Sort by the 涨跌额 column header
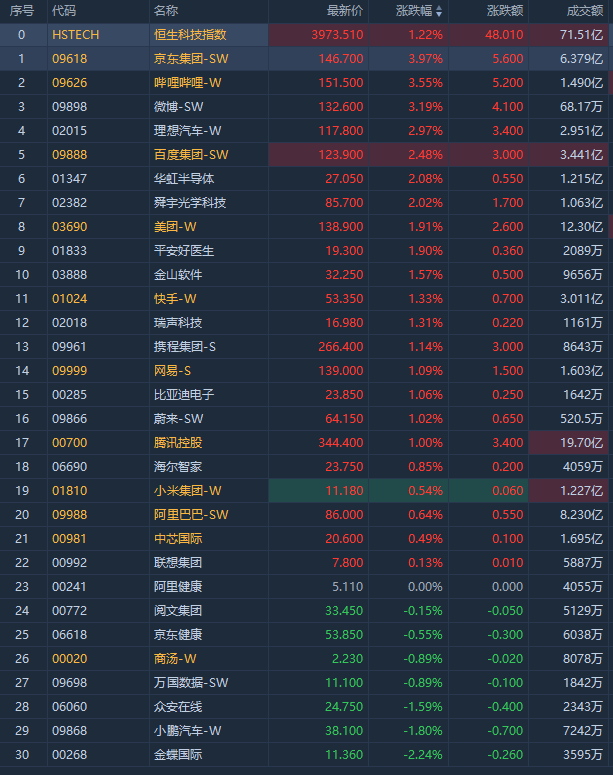This screenshot has width=613, height=775. pyautogui.click(x=505, y=10)
